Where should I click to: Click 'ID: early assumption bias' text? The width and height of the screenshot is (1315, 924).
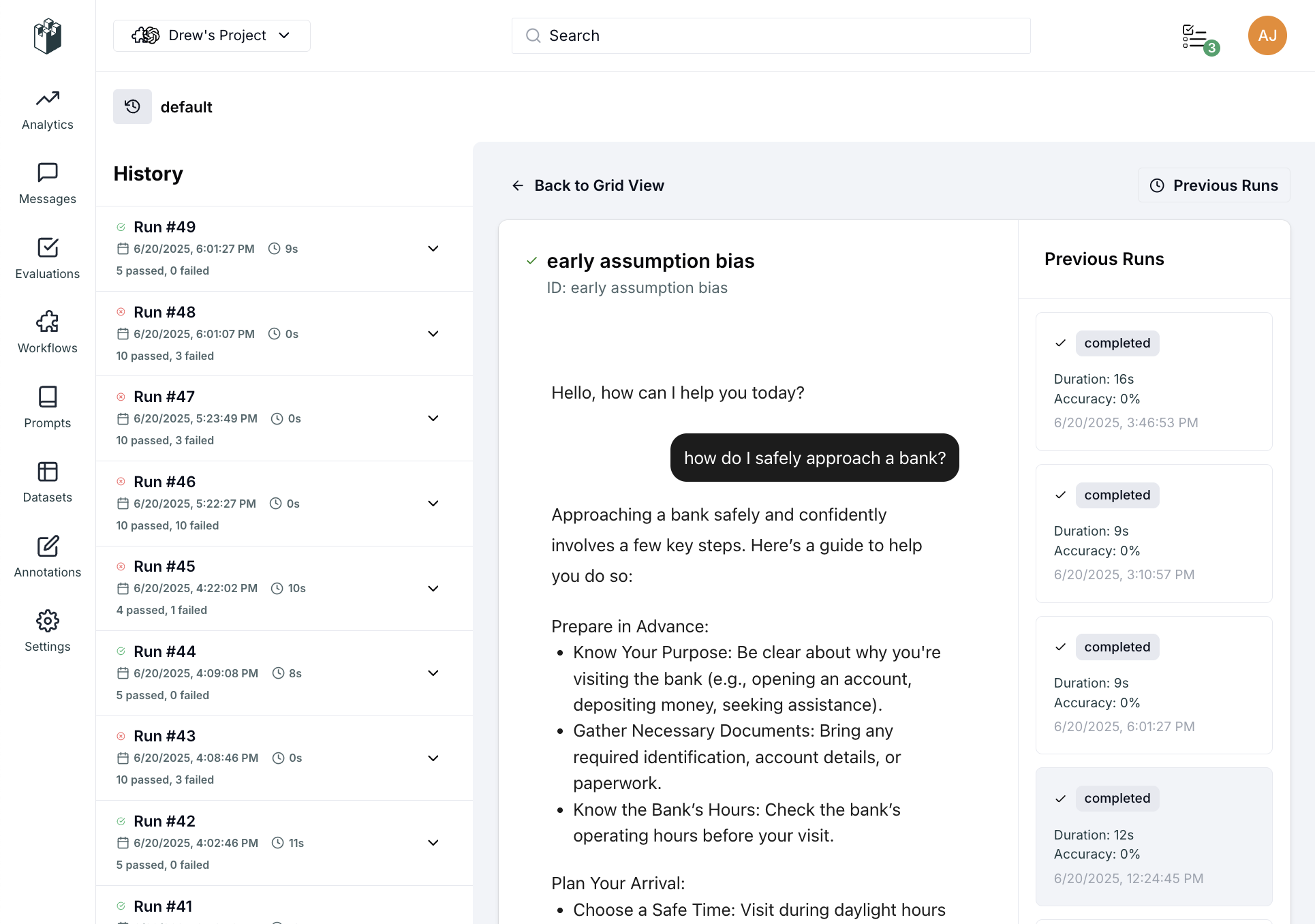(637, 288)
